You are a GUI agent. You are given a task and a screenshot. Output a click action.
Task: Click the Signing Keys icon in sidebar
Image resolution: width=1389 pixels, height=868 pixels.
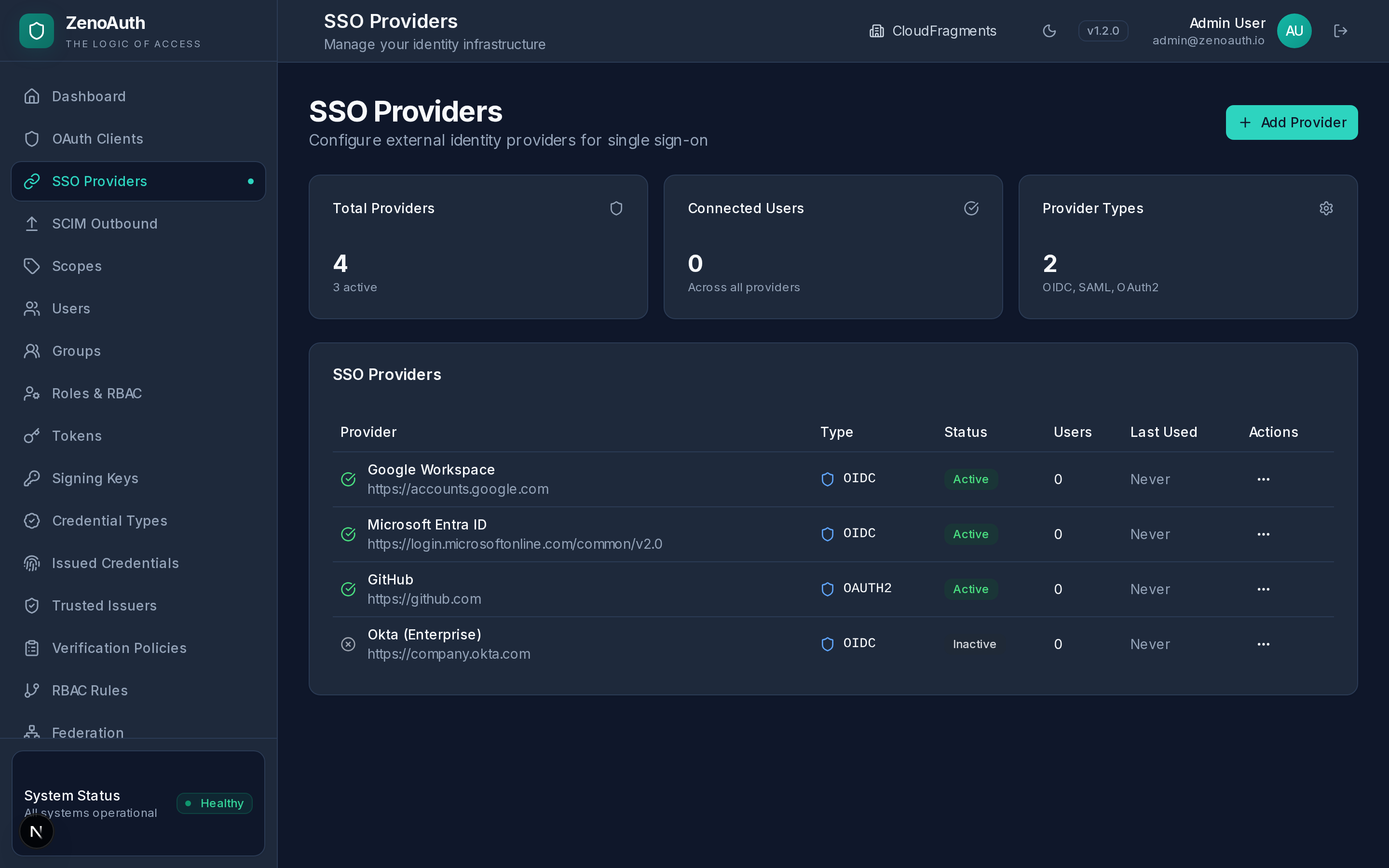pyautogui.click(x=31, y=477)
